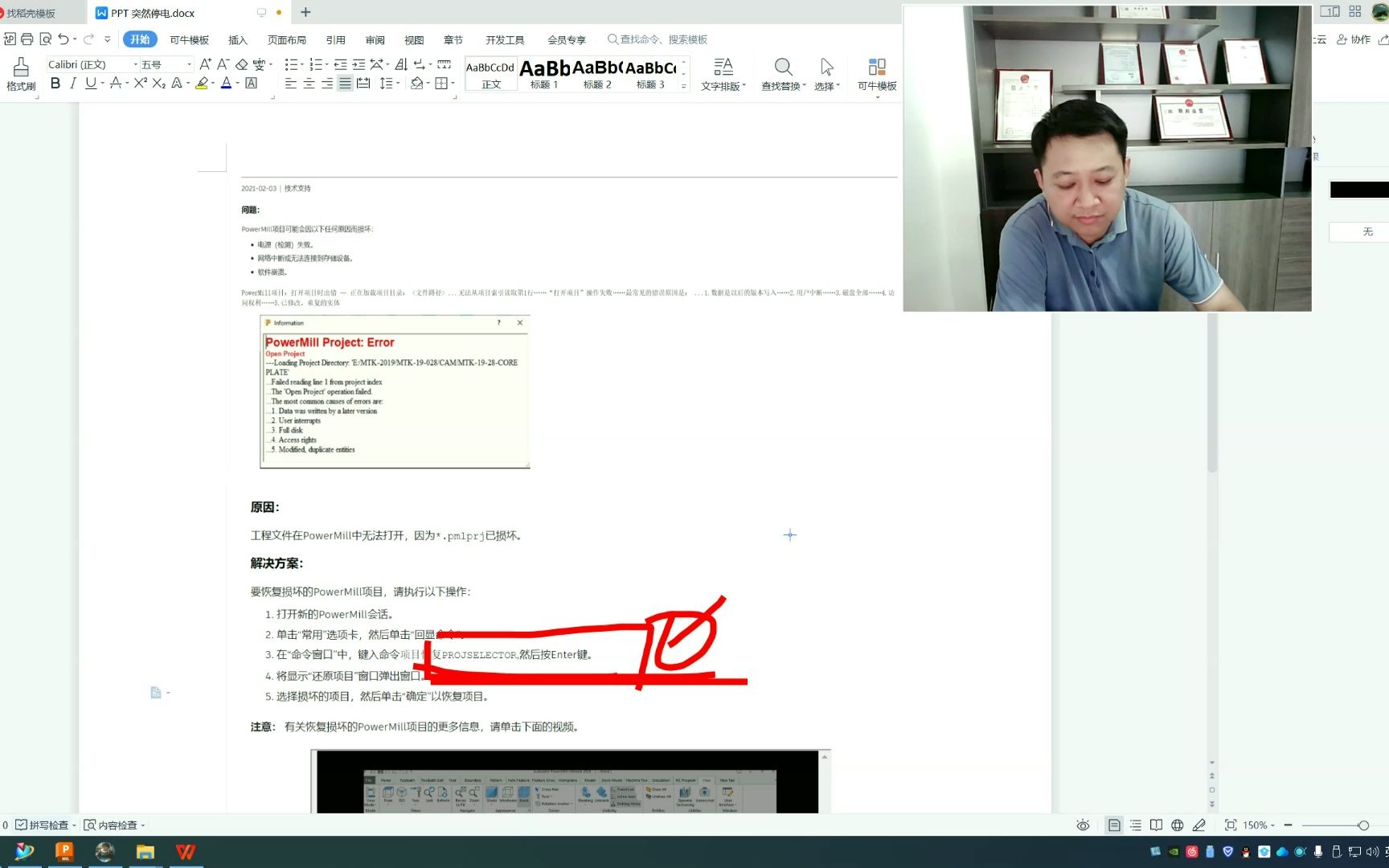Screen dimensions: 1389x868
Task: Switch to the 引用 tab
Action: coord(336,39)
